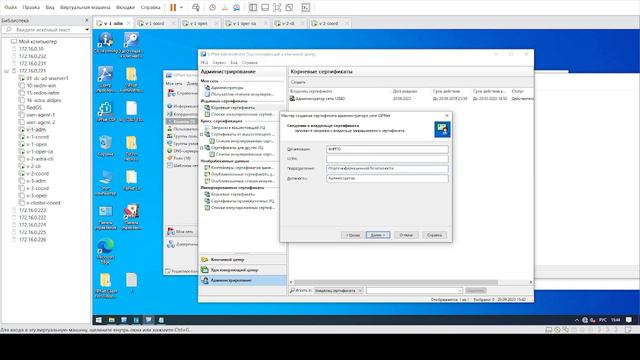Click the Далее button in the wizard

(x=378, y=235)
